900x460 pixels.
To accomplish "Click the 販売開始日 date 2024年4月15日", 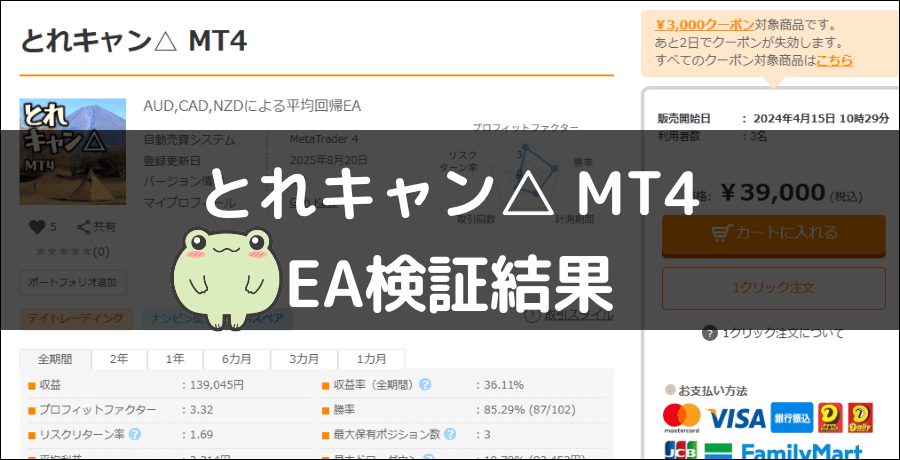I will click(x=794, y=118).
